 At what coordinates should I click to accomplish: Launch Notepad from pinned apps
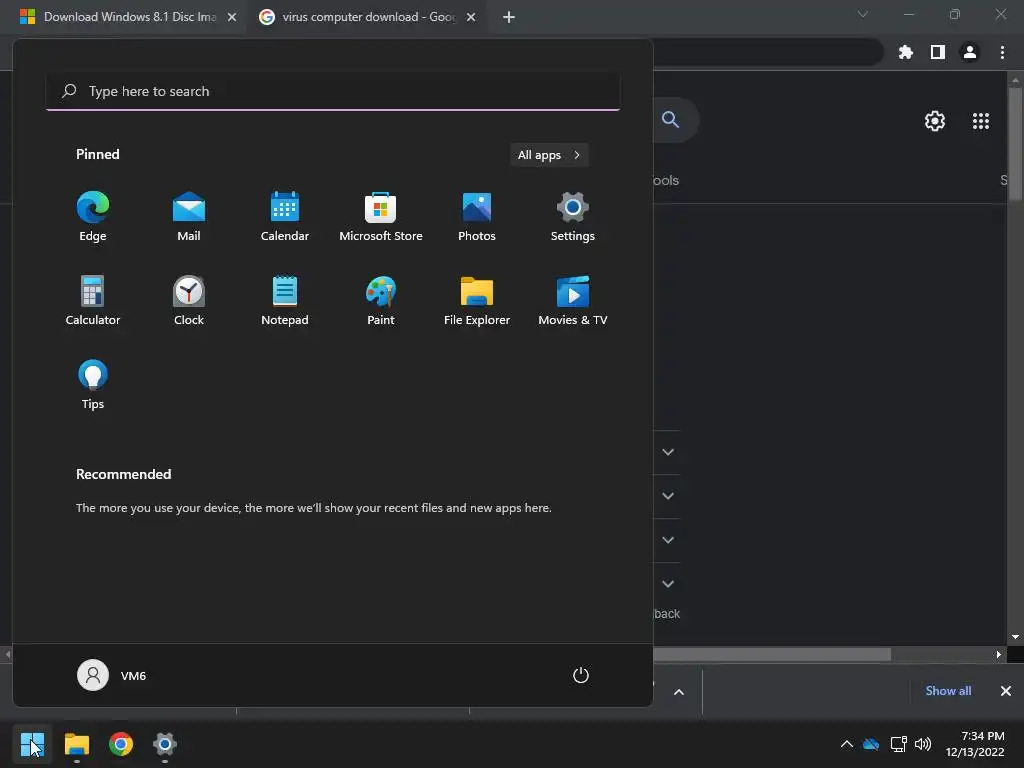click(285, 300)
